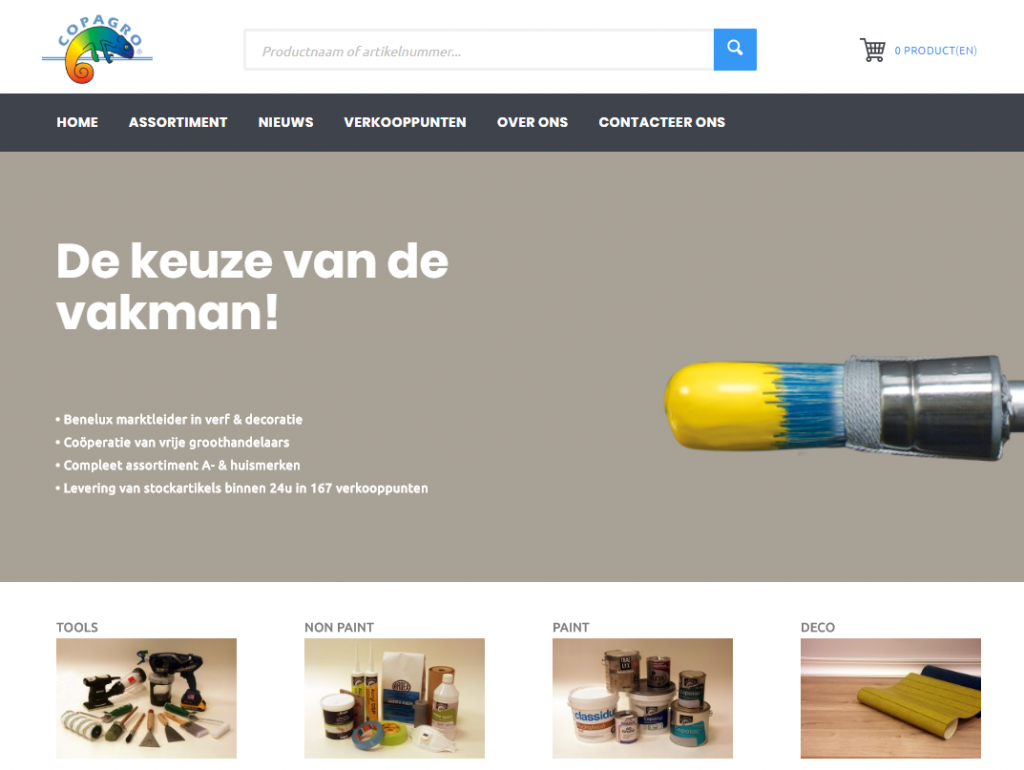Click the blue search magnifier button

[735, 50]
